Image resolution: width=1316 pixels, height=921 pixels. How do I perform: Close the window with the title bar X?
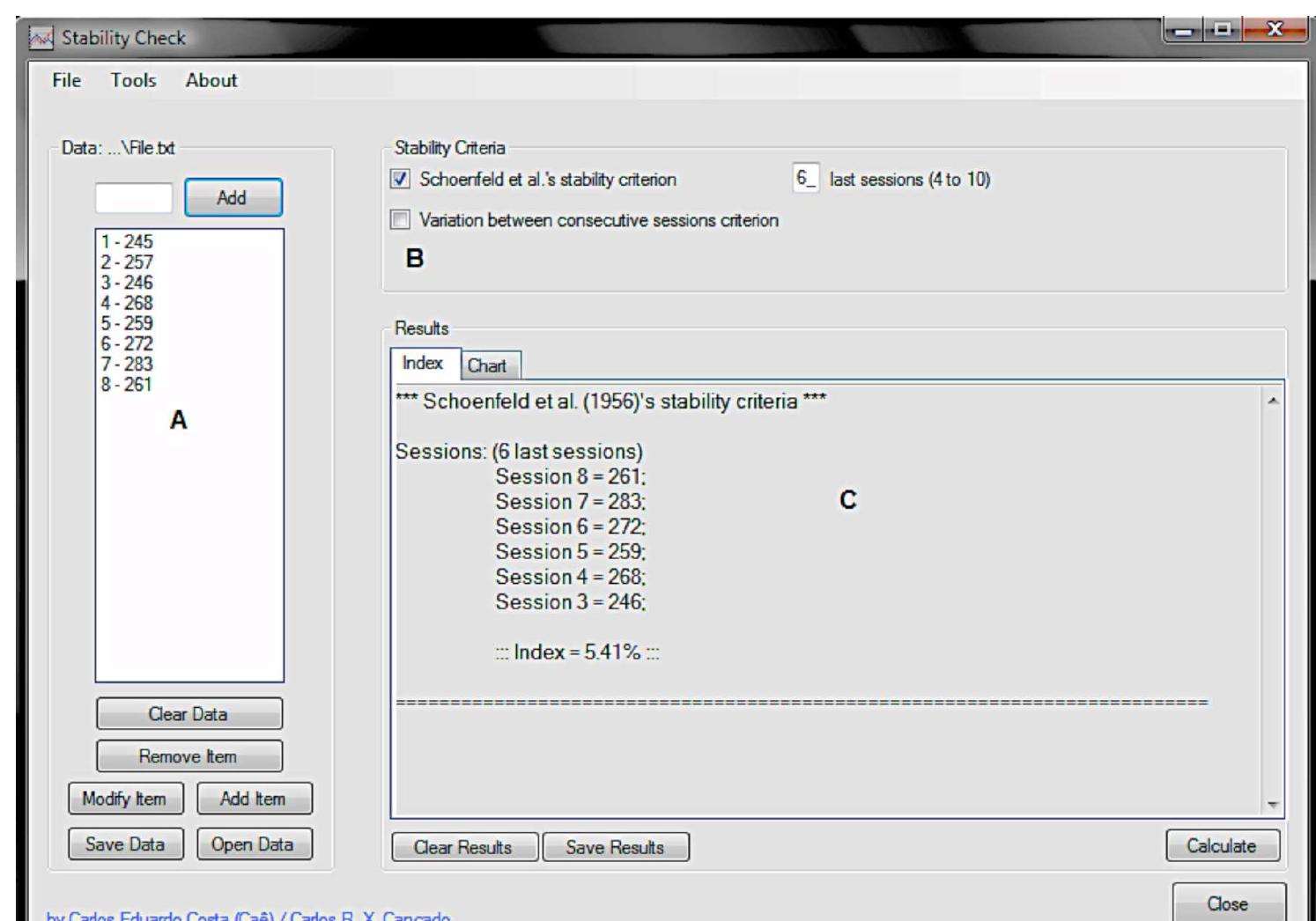click(1275, 31)
